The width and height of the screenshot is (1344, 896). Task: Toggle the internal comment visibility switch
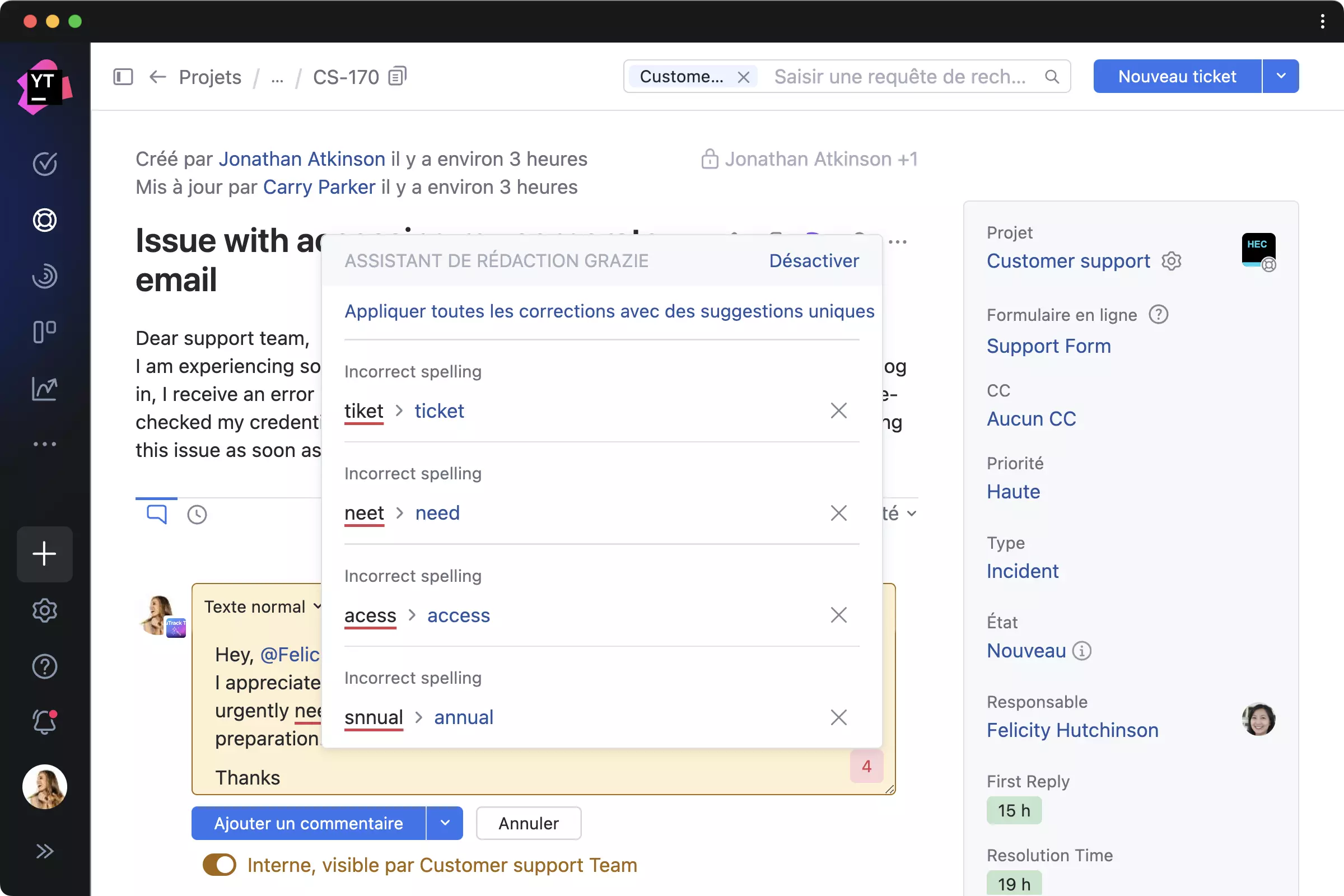coord(220,865)
